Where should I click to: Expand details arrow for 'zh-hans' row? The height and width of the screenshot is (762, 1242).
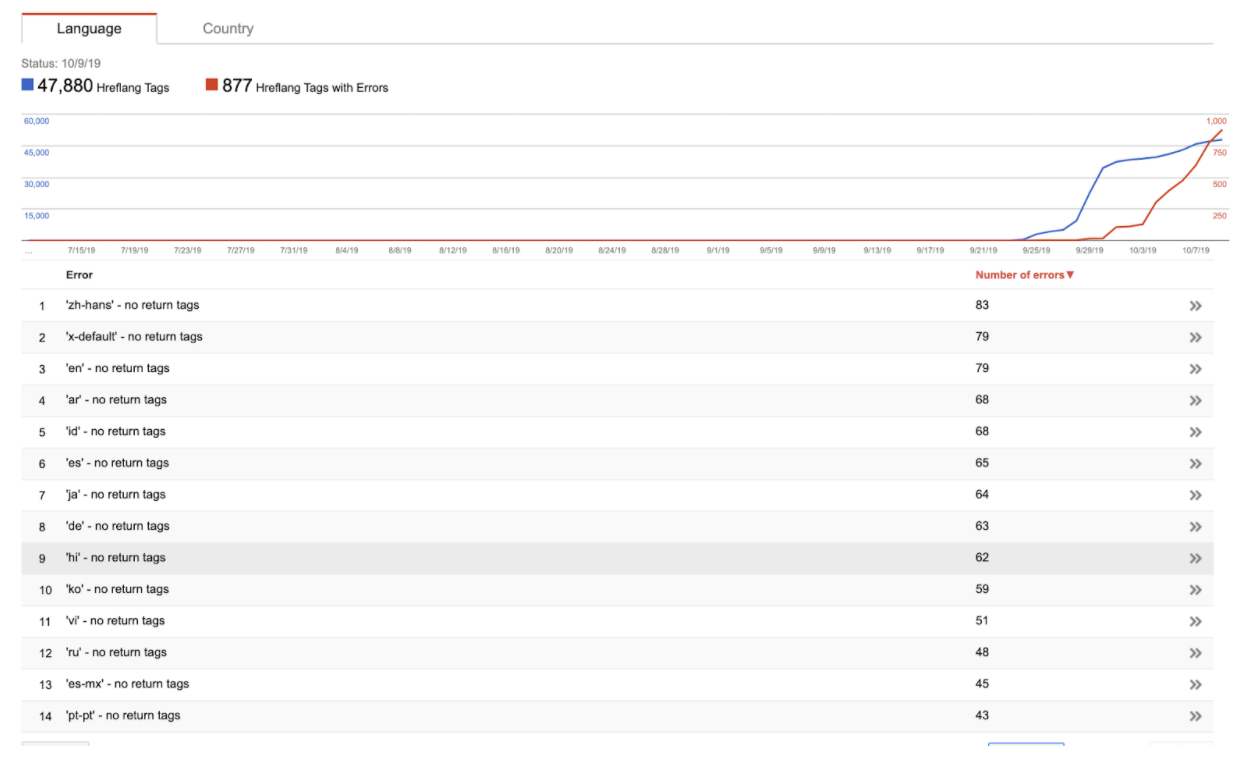(1195, 306)
